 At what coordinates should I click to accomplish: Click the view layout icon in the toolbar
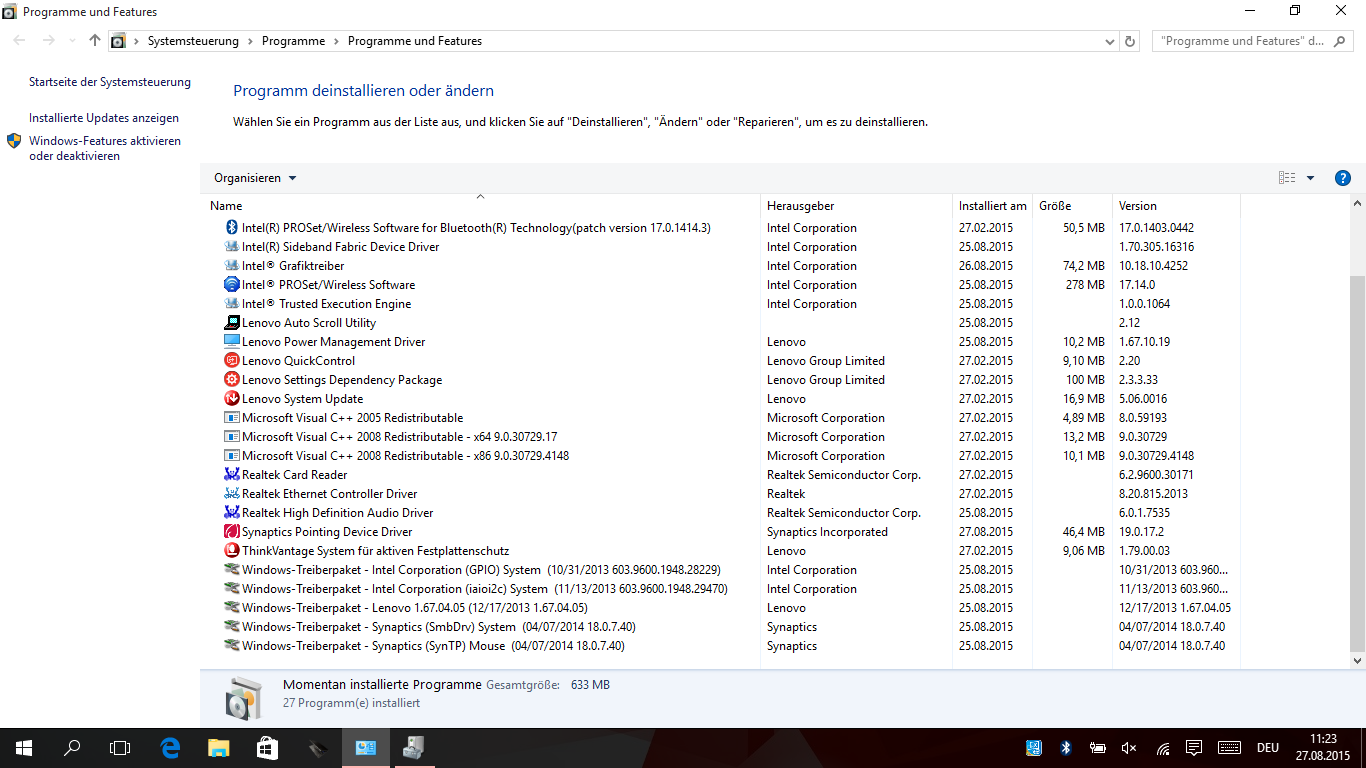coord(1287,178)
